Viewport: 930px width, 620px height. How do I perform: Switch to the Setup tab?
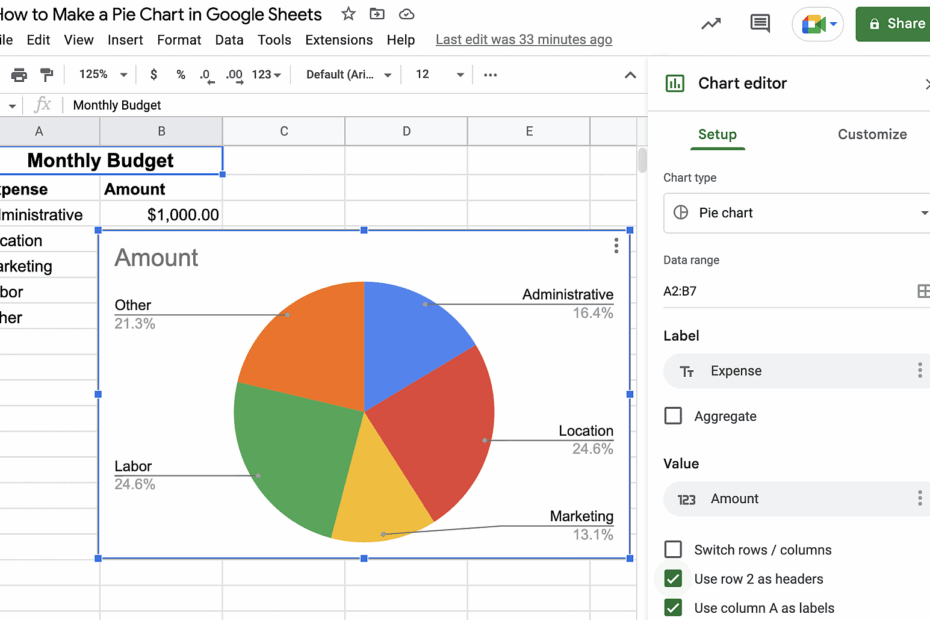pyautogui.click(x=717, y=134)
